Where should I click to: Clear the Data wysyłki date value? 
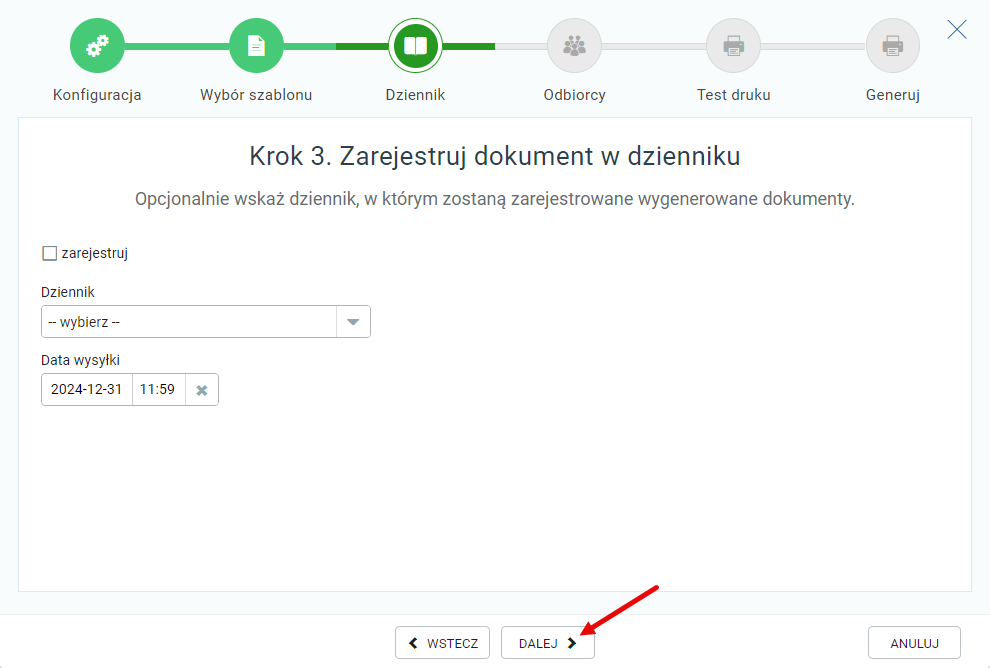pyautogui.click(x=202, y=390)
